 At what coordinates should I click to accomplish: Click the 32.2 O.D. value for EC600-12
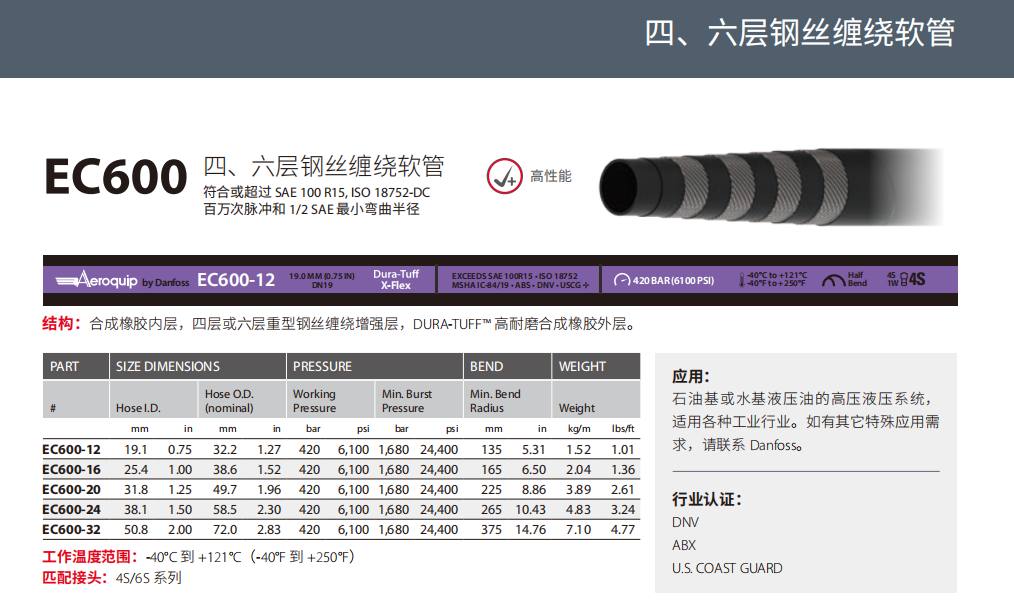pyautogui.click(x=225, y=450)
